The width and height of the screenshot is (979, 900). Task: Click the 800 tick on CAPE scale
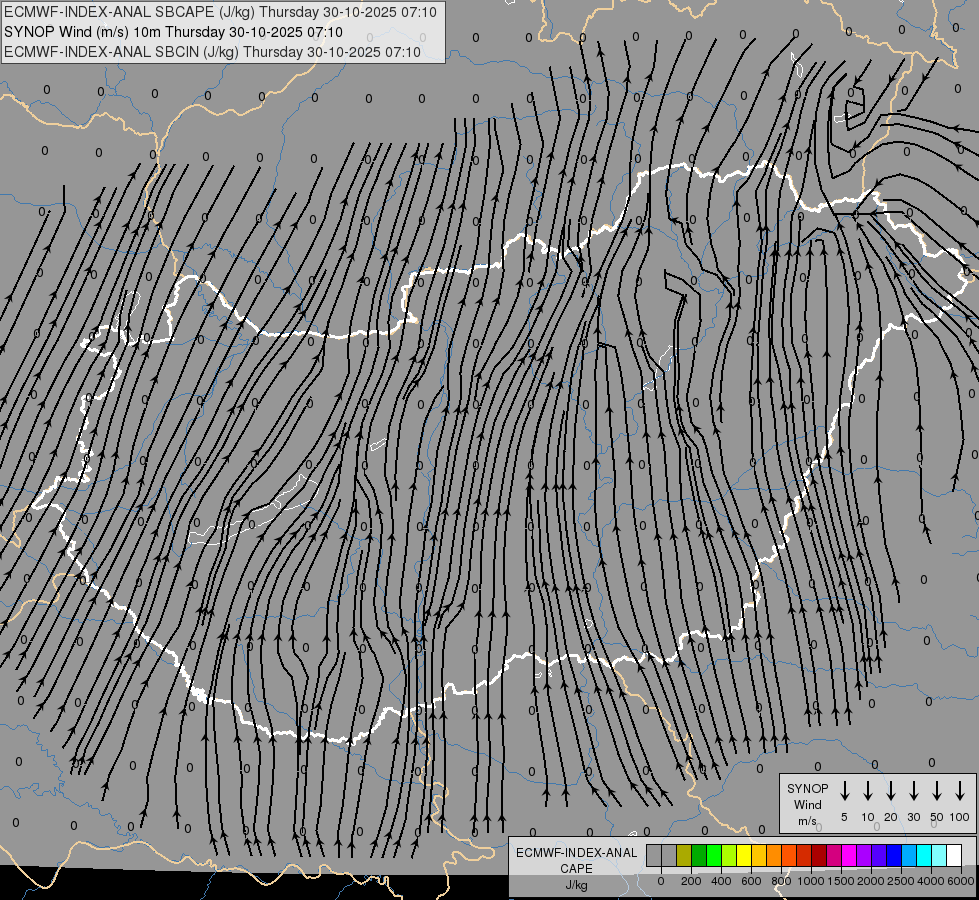(781, 881)
